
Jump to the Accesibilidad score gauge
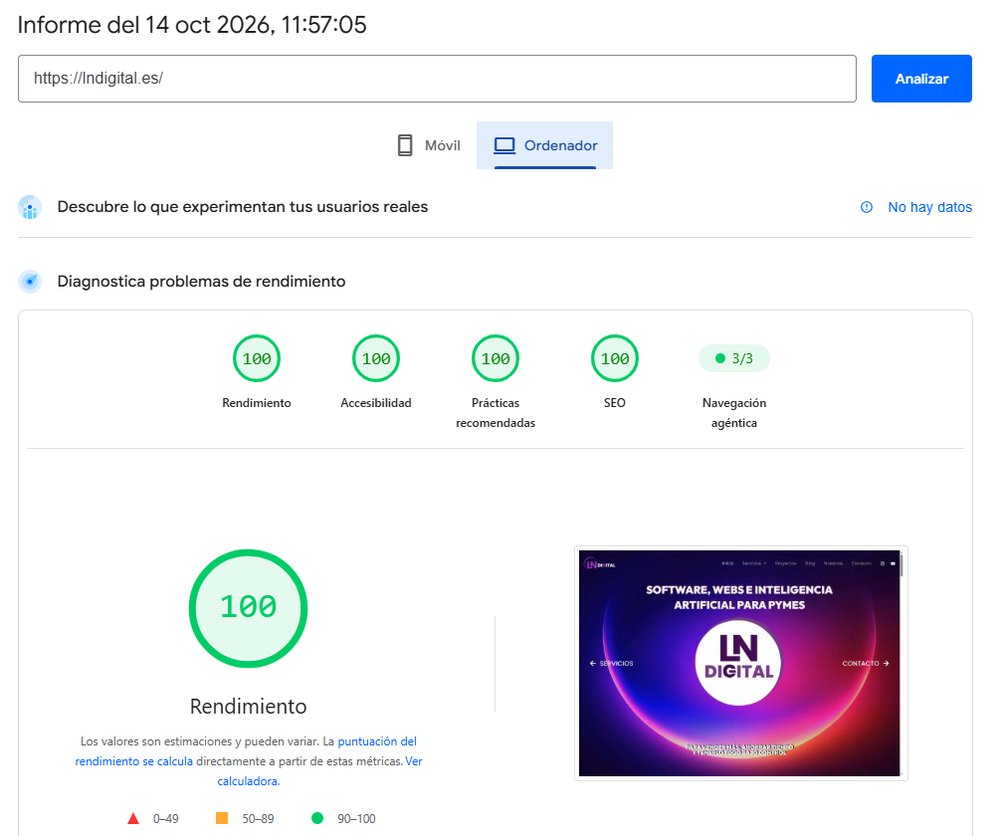point(376,358)
